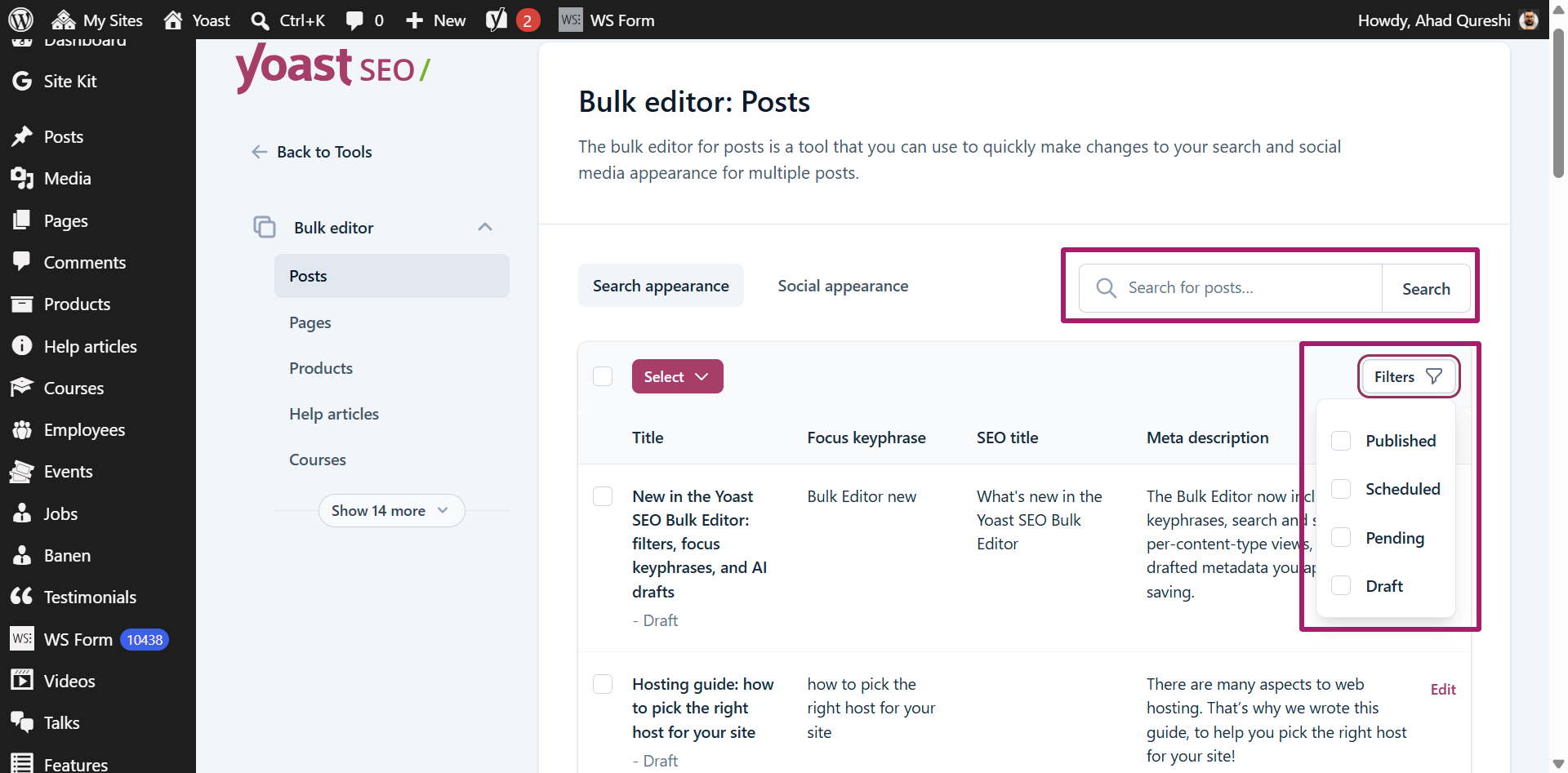
Task: Click the WS Form icon in sidebar
Action: pos(22,638)
